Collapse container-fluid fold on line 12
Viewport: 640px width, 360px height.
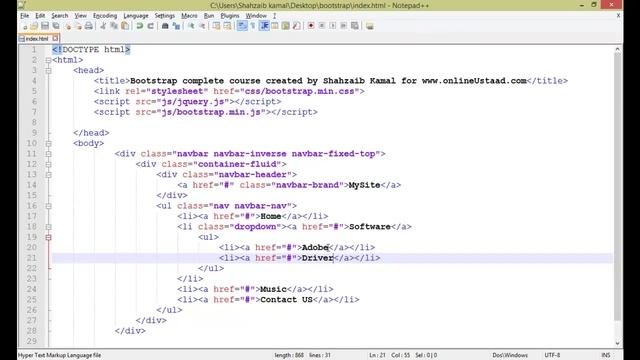coord(49,164)
